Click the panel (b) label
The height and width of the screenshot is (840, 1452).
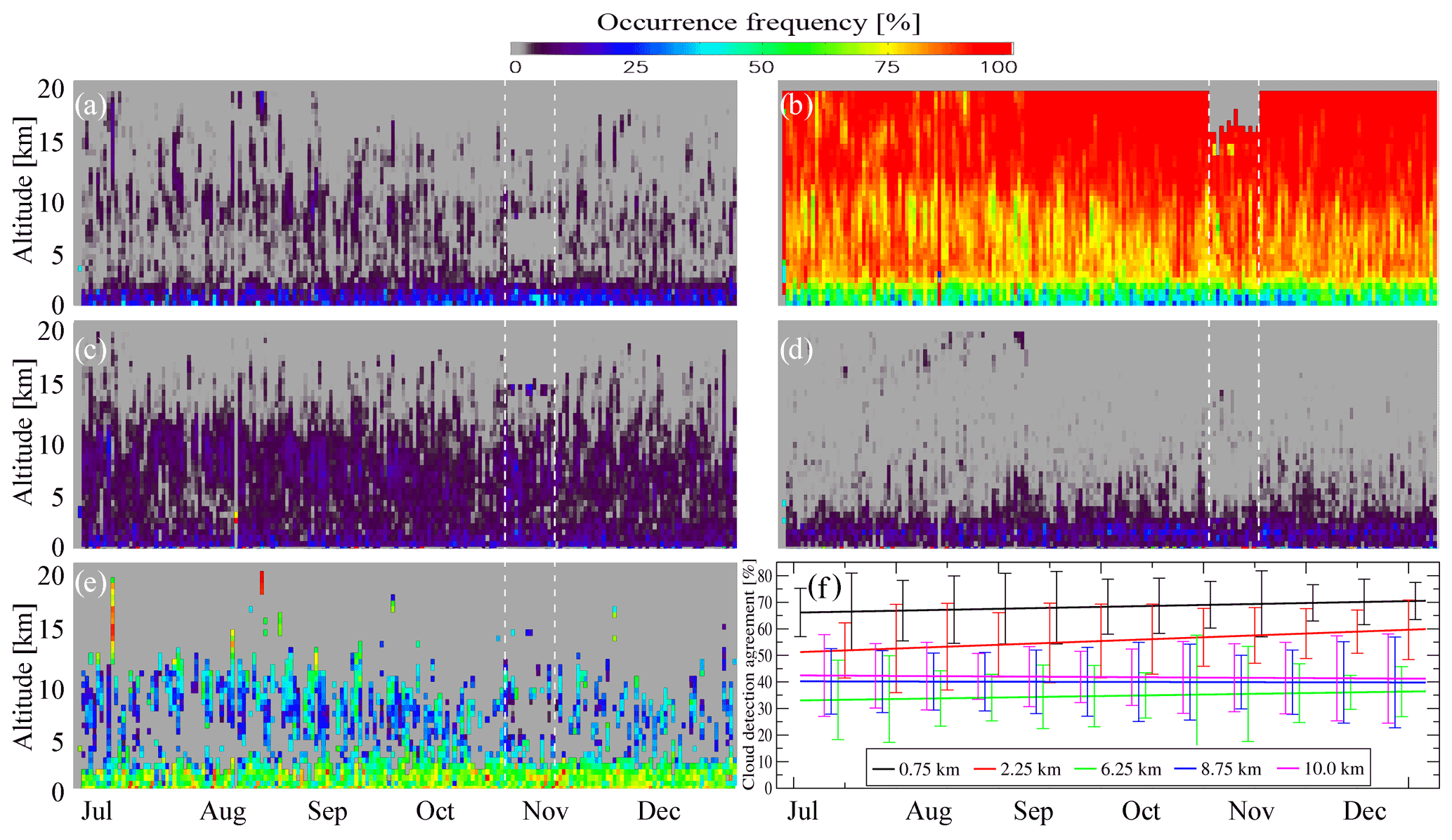797,105
